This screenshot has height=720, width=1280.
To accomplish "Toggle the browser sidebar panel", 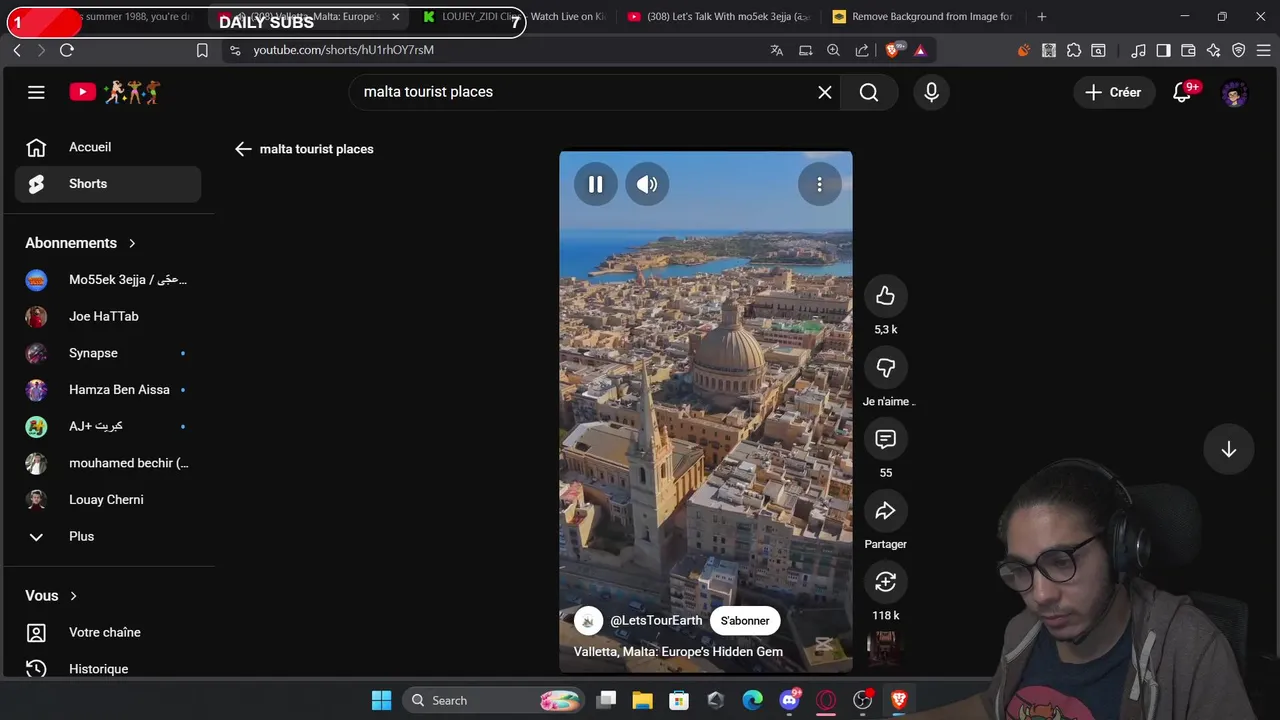I will coord(1163,50).
